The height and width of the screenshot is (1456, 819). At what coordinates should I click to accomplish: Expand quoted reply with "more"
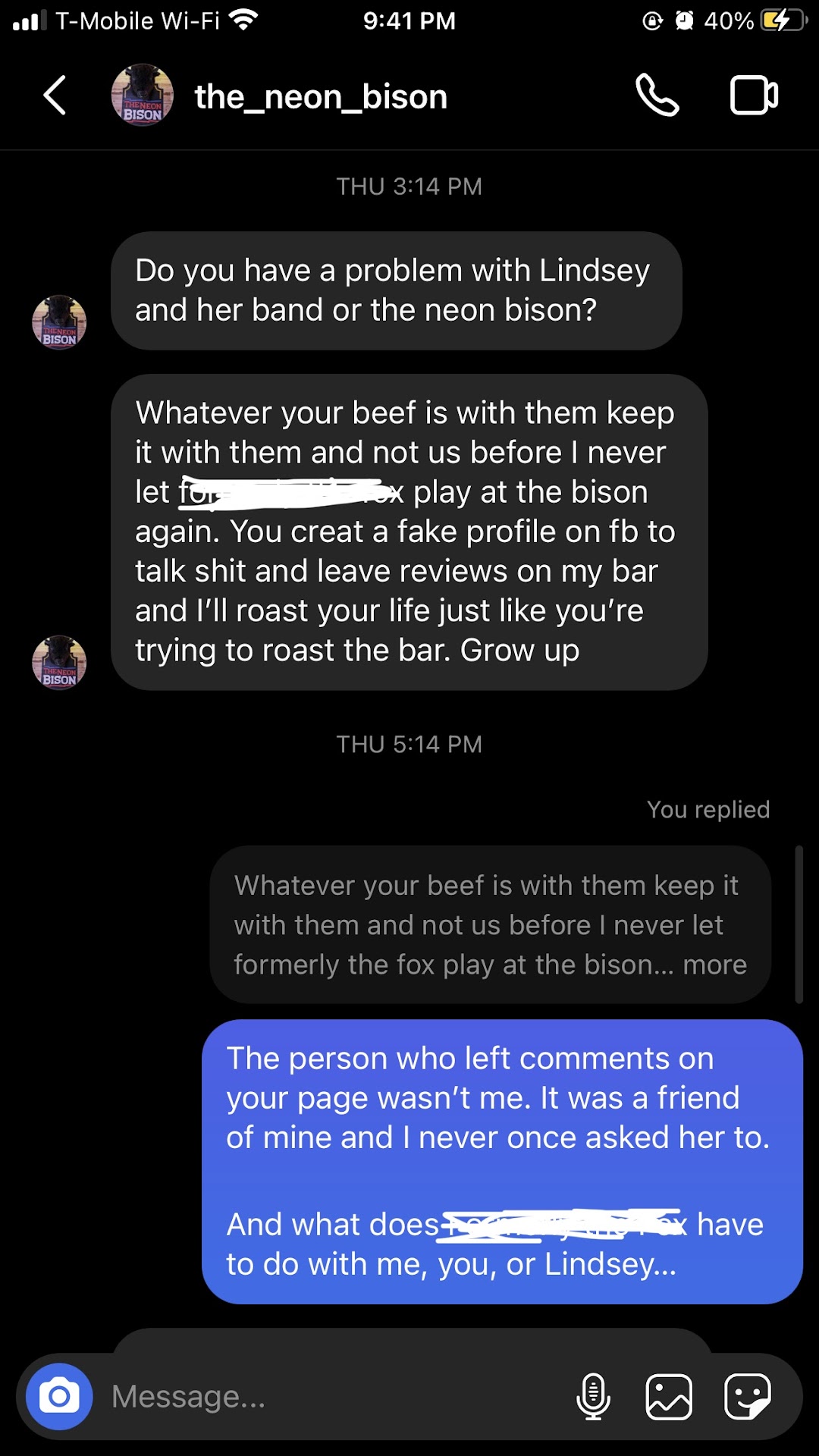[714, 965]
